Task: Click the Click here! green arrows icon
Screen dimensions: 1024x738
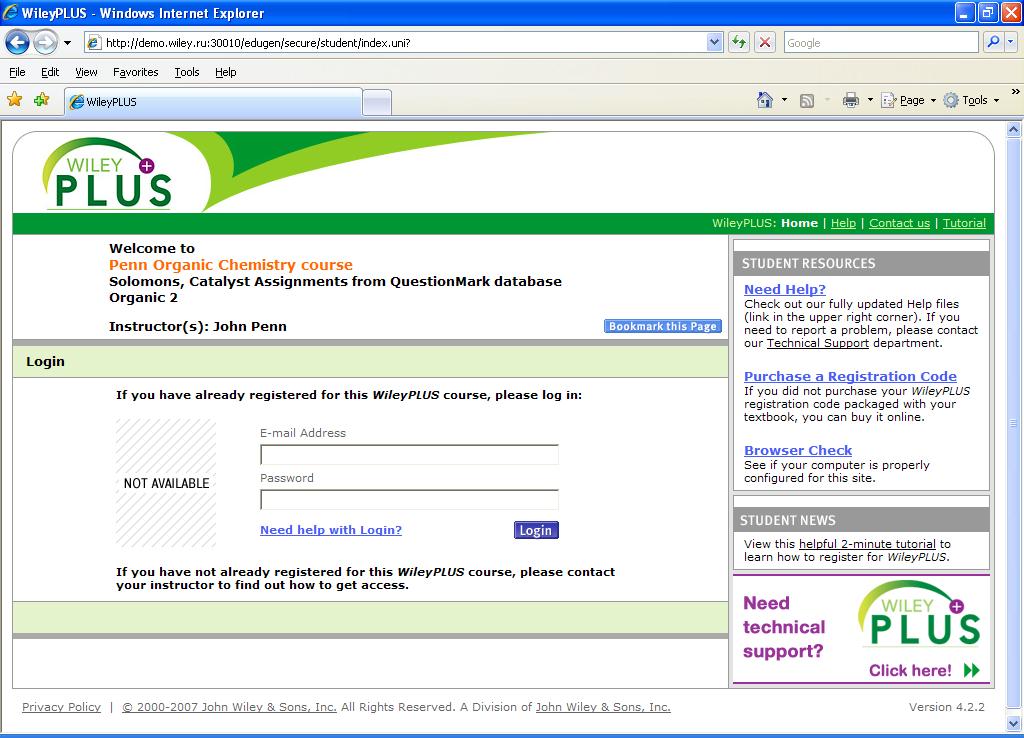Action: tap(972, 670)
